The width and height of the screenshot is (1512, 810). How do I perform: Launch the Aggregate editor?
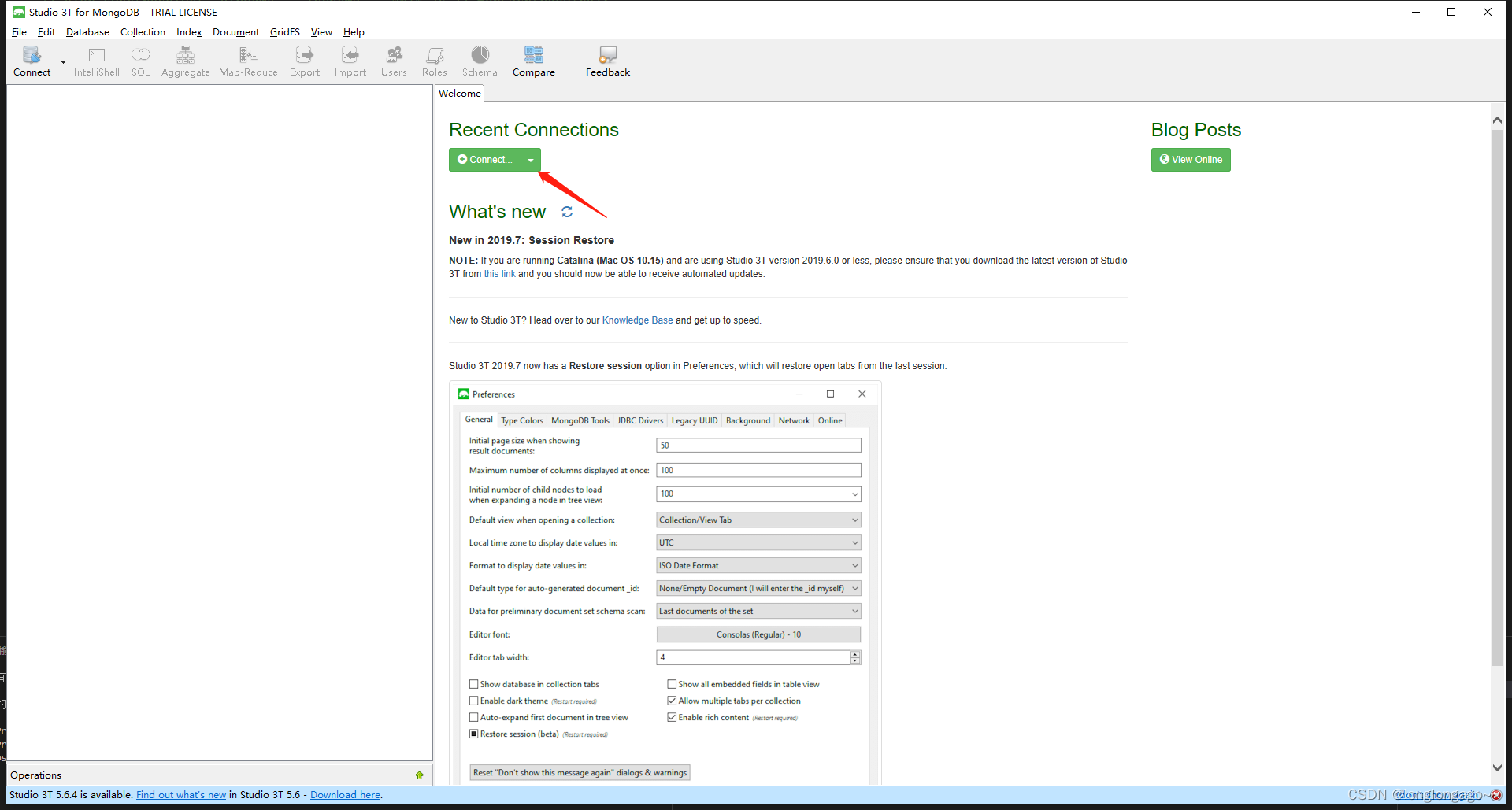tap(186, 61)
